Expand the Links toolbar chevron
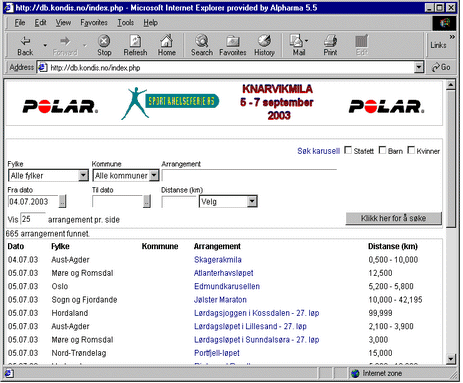The height and width of the screenshot is (383, 463). pyautogui.click(x=452, y=37)
